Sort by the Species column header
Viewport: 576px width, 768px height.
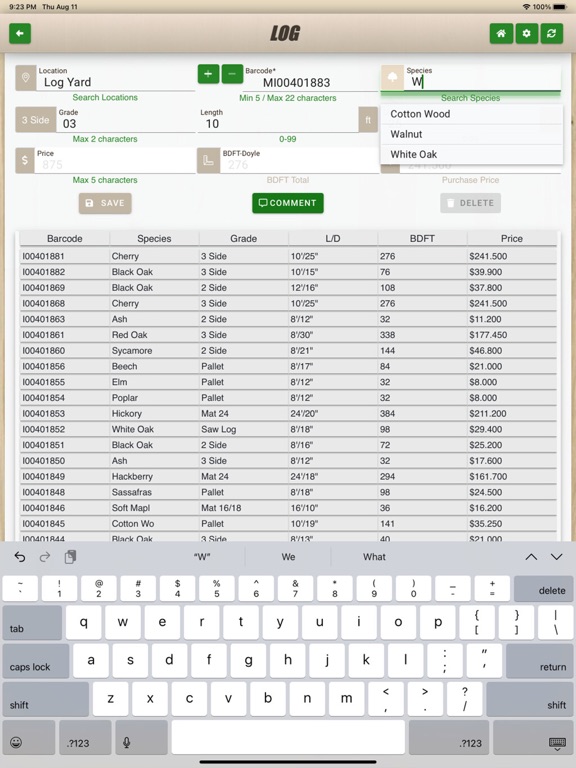coord(154,239)
